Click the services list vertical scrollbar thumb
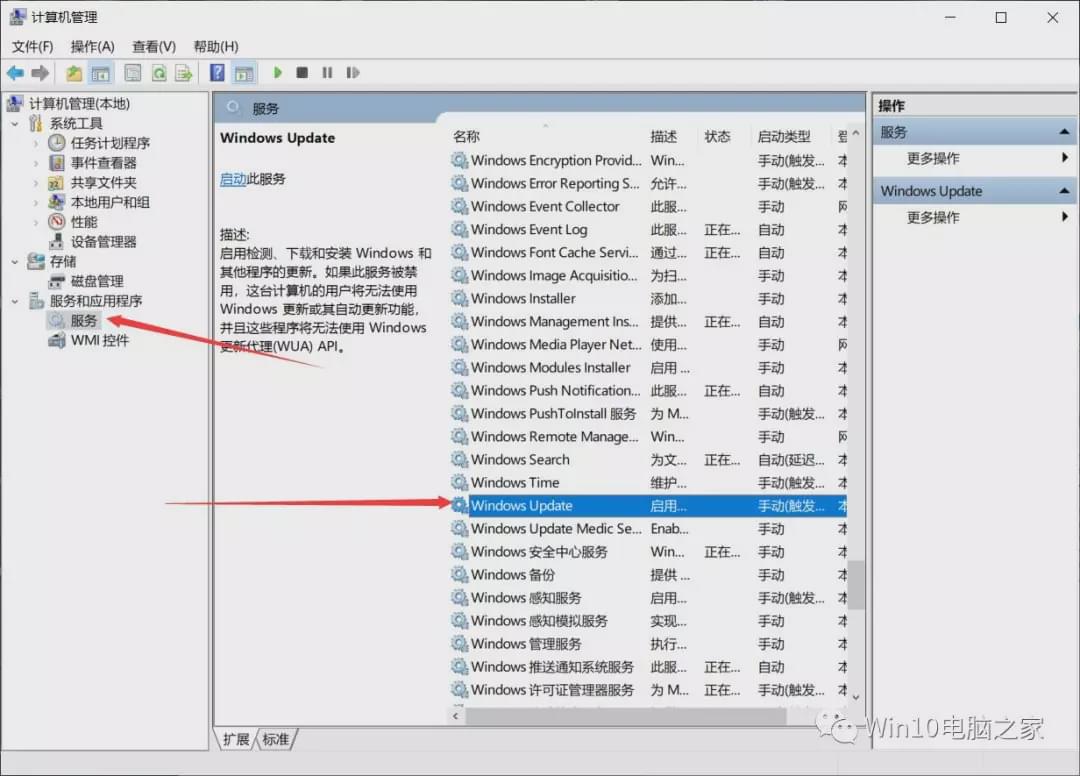 [855, 585]
